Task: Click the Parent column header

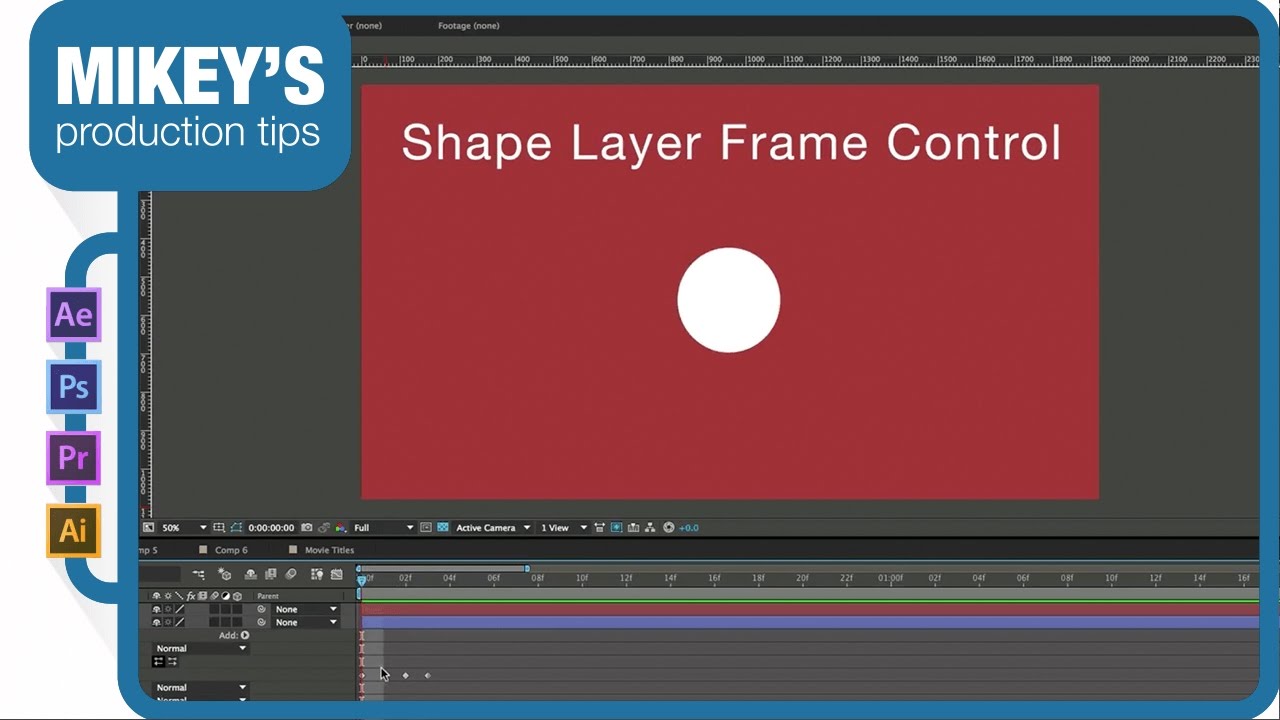Action: 268,596
